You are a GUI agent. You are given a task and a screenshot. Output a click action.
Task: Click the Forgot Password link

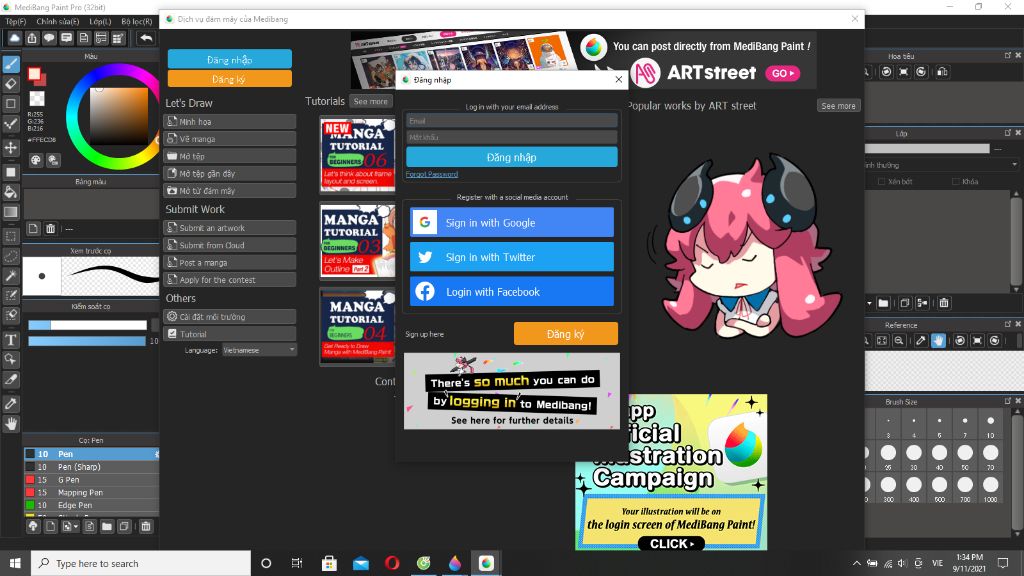coord(432,174)
